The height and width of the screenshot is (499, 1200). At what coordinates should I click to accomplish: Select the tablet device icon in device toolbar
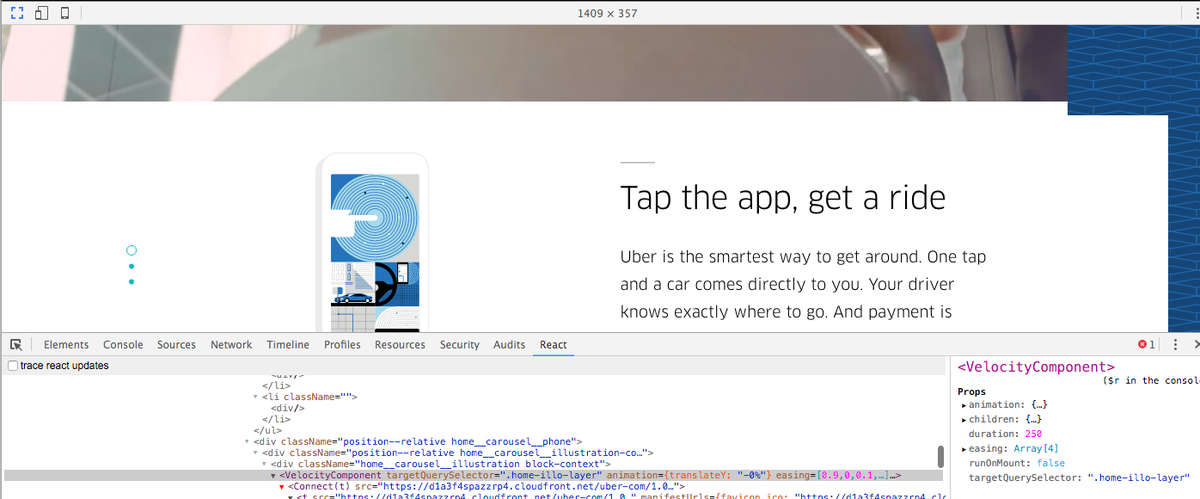point(41,14)
